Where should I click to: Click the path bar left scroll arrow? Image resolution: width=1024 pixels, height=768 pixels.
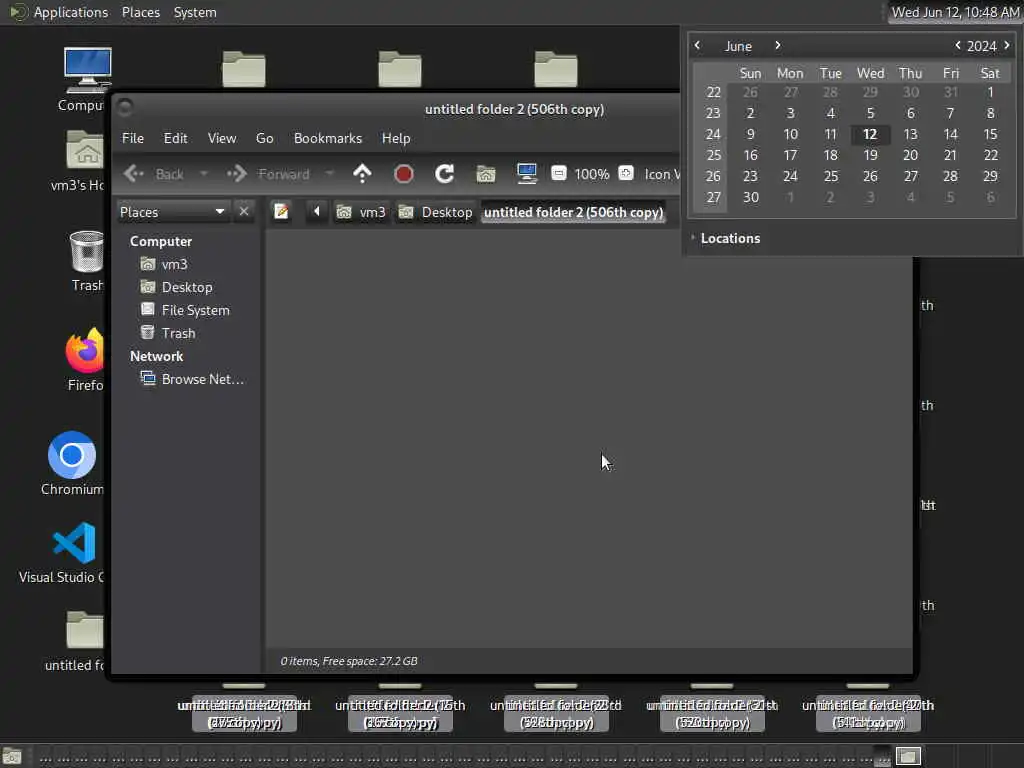(317, 212)
